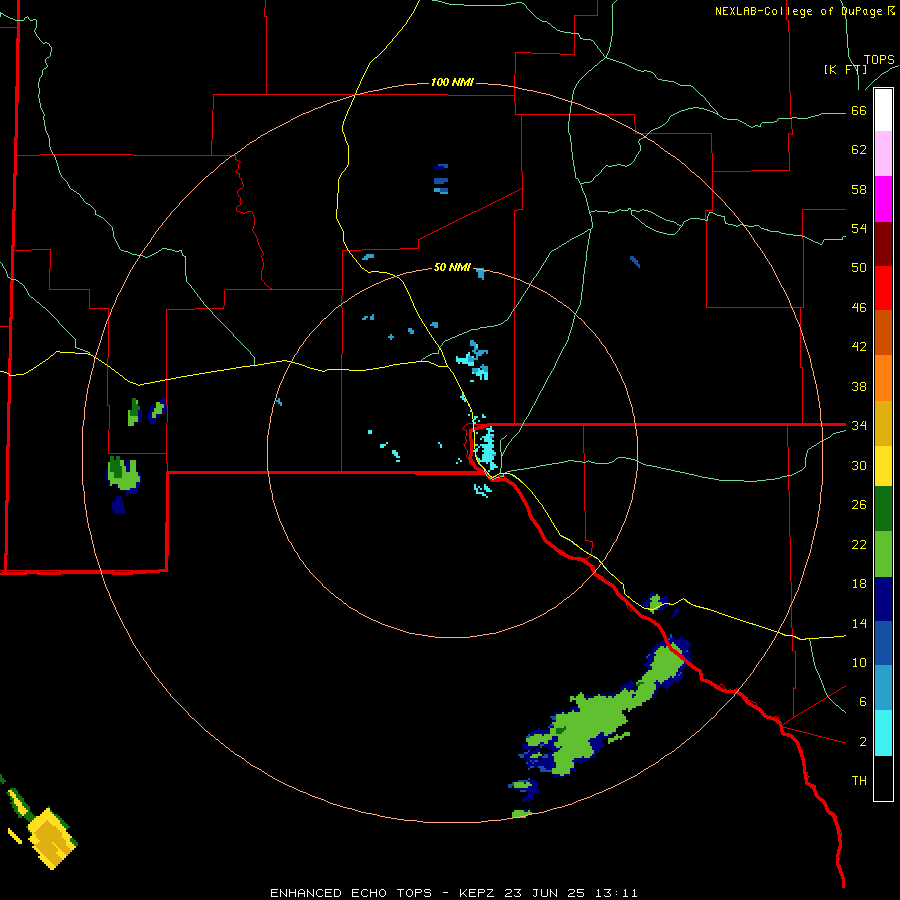Click the '6' legend value
Viewport: 900px width, 900px height.
click(863, 701)
